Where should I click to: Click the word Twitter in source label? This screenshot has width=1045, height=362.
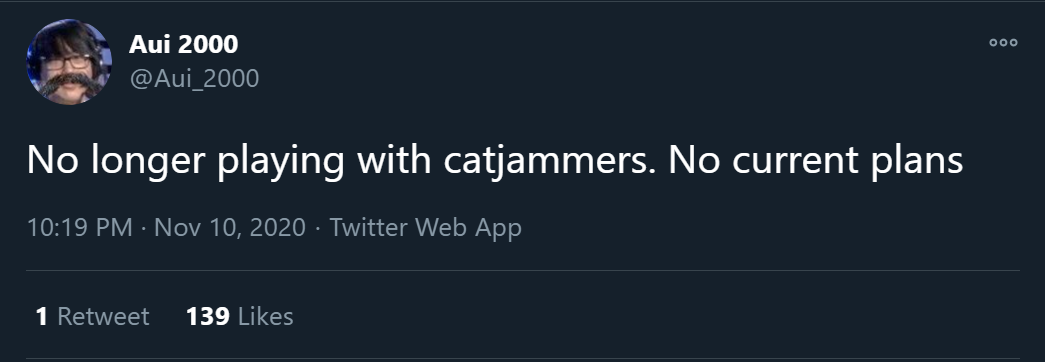click(369, 228)
